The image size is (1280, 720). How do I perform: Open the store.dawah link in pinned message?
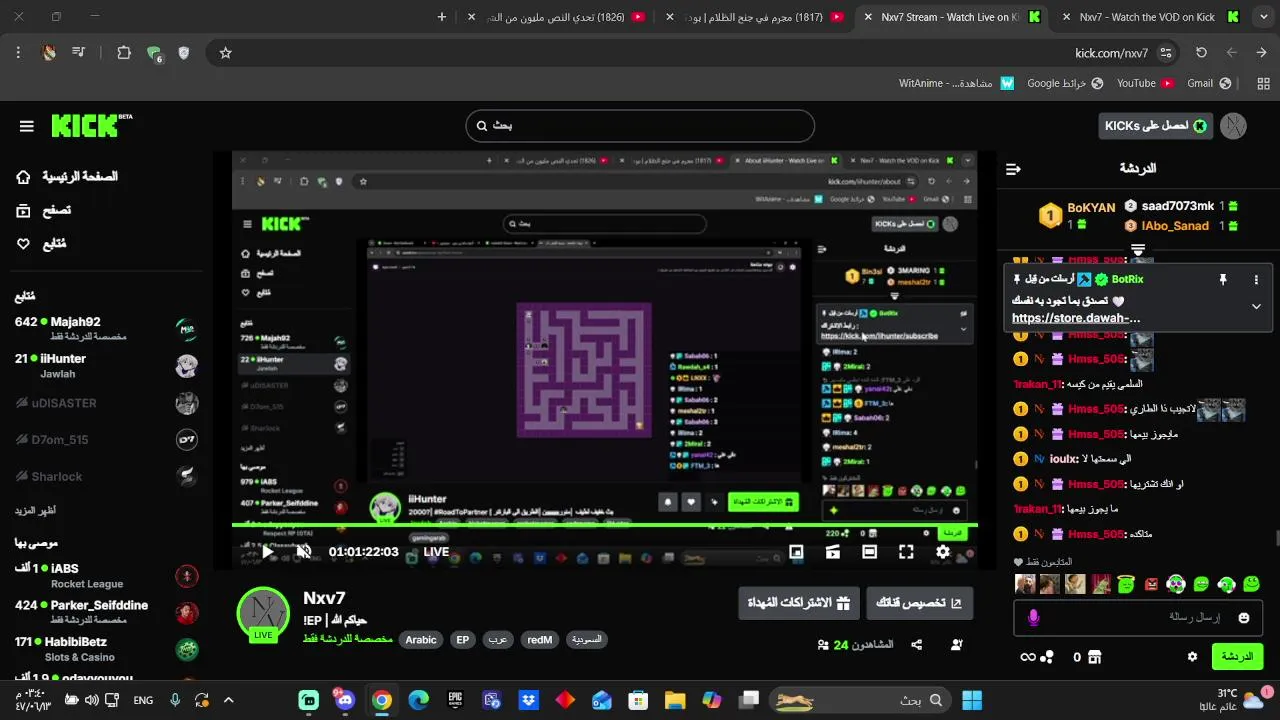click(1076, 318)
